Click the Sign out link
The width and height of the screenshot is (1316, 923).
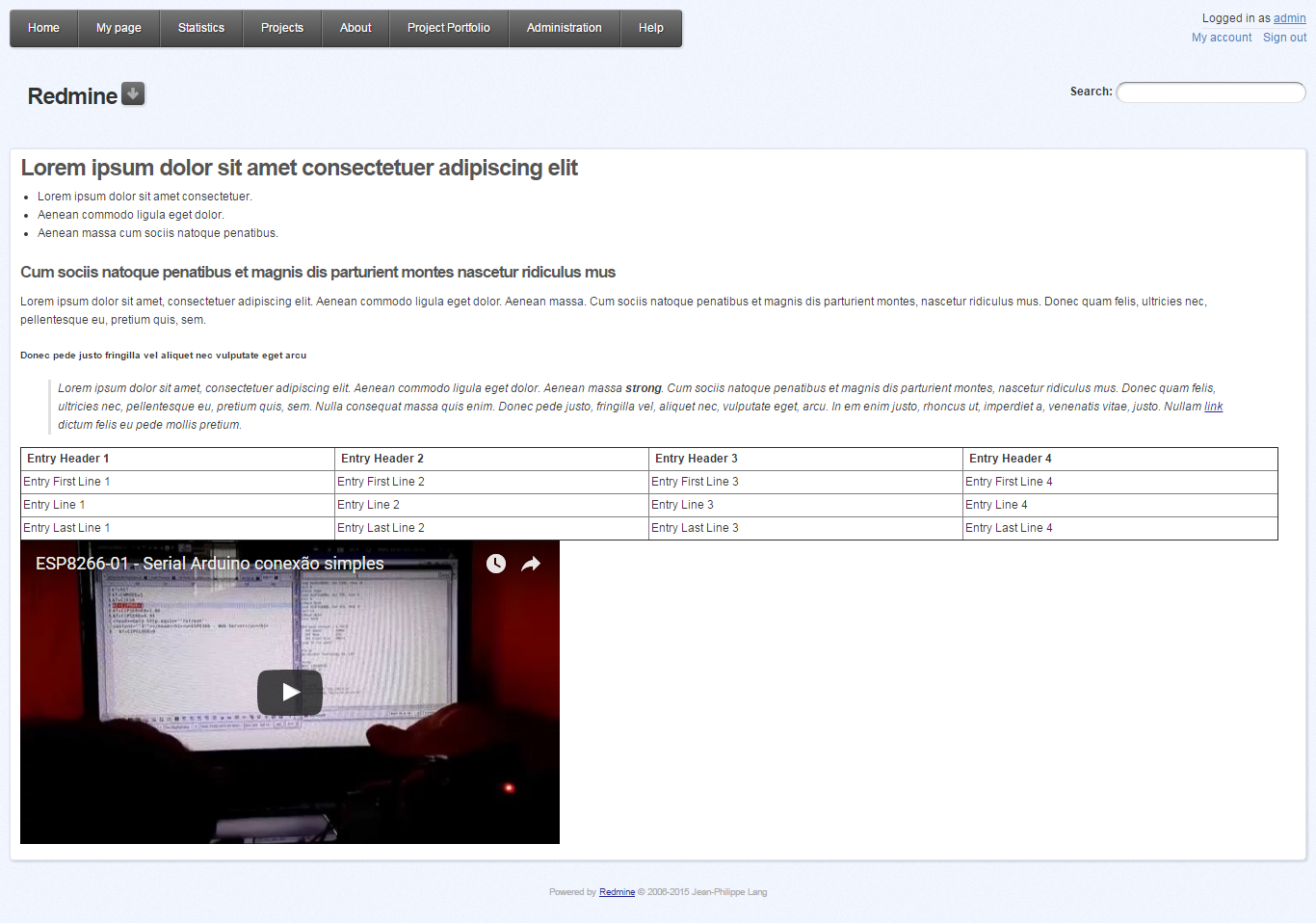[1285, 38]
